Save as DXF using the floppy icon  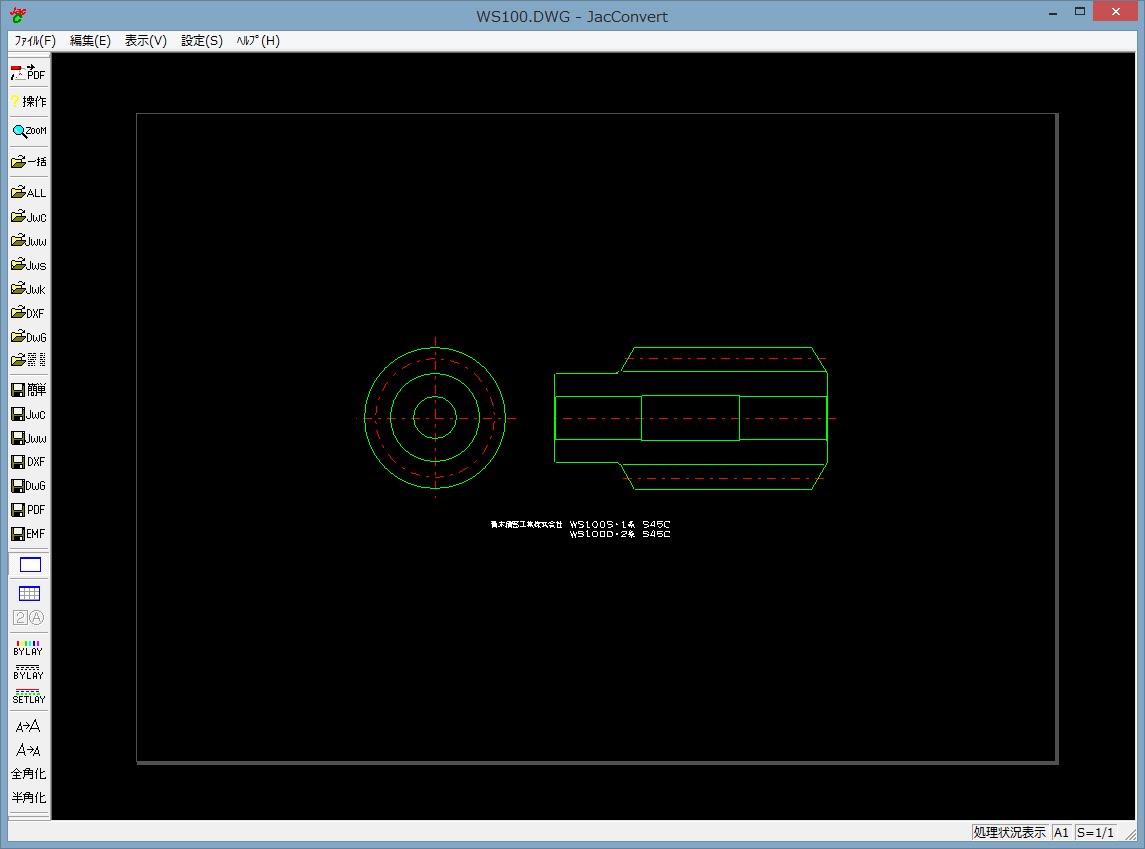tap(28, 462)
